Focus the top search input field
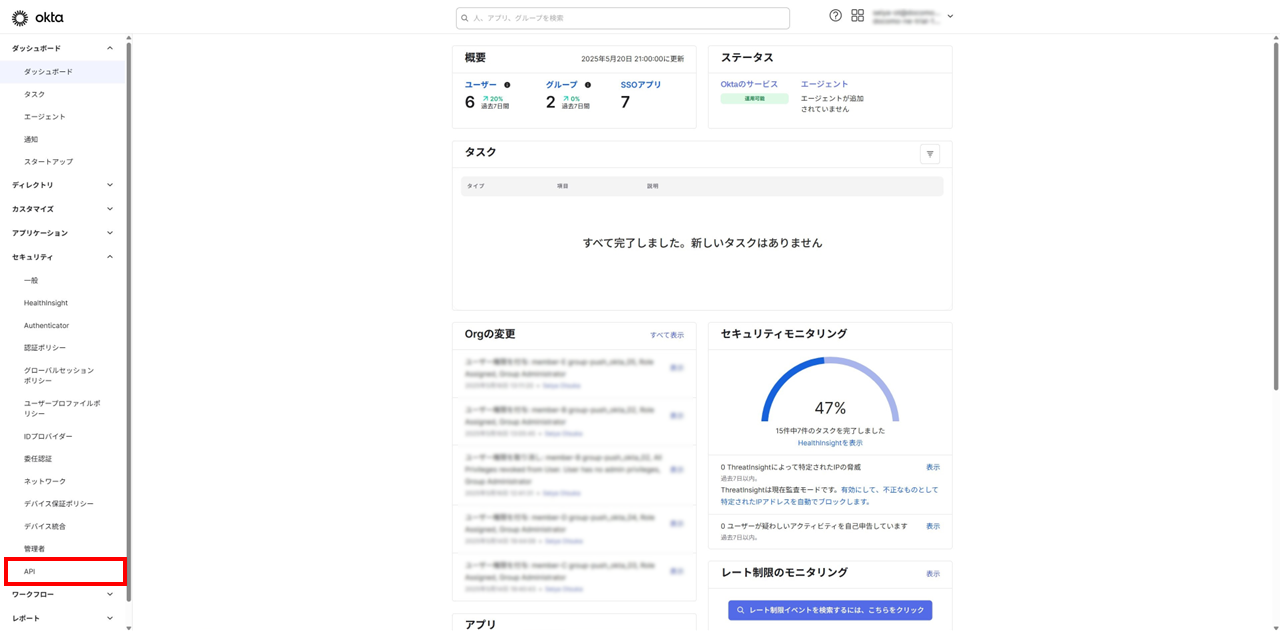This screenshot has height=631, width=1280. tap(622, 18)
